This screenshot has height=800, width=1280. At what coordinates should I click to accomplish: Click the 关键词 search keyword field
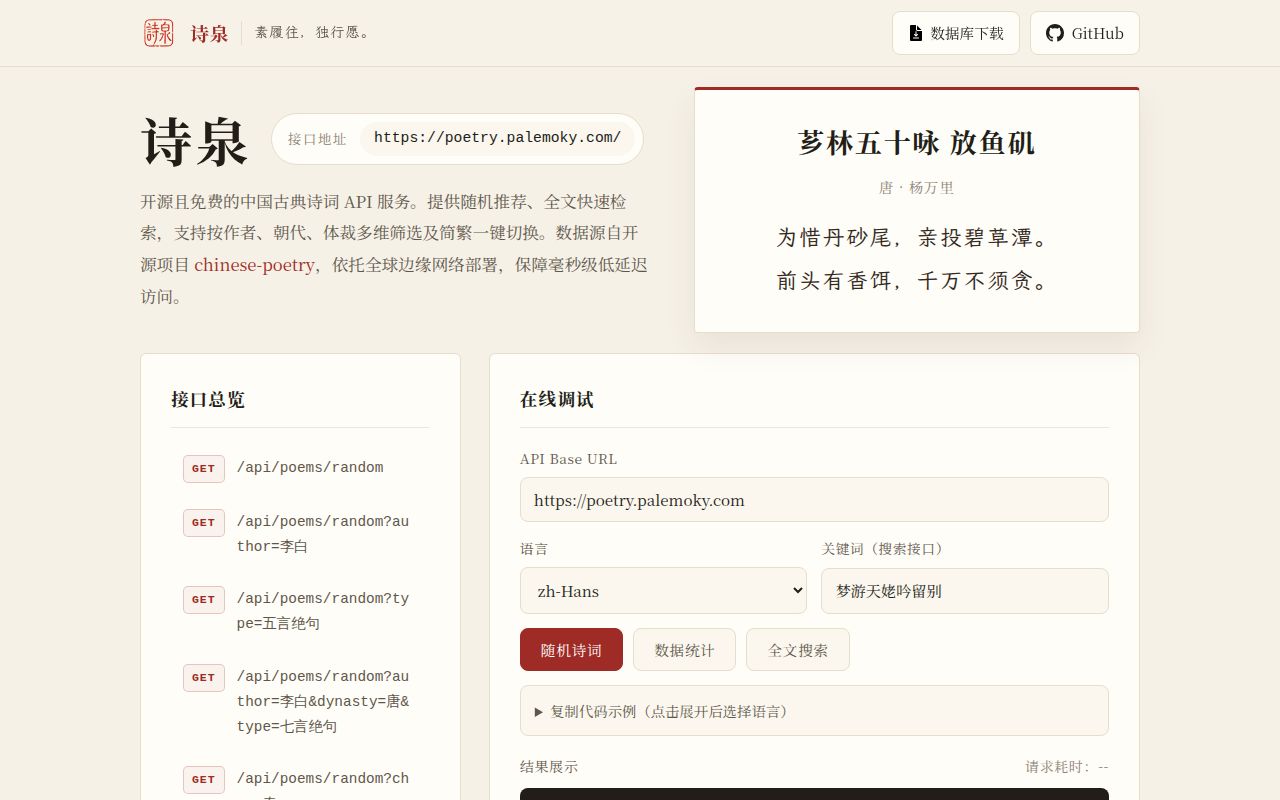pos(965,590)
